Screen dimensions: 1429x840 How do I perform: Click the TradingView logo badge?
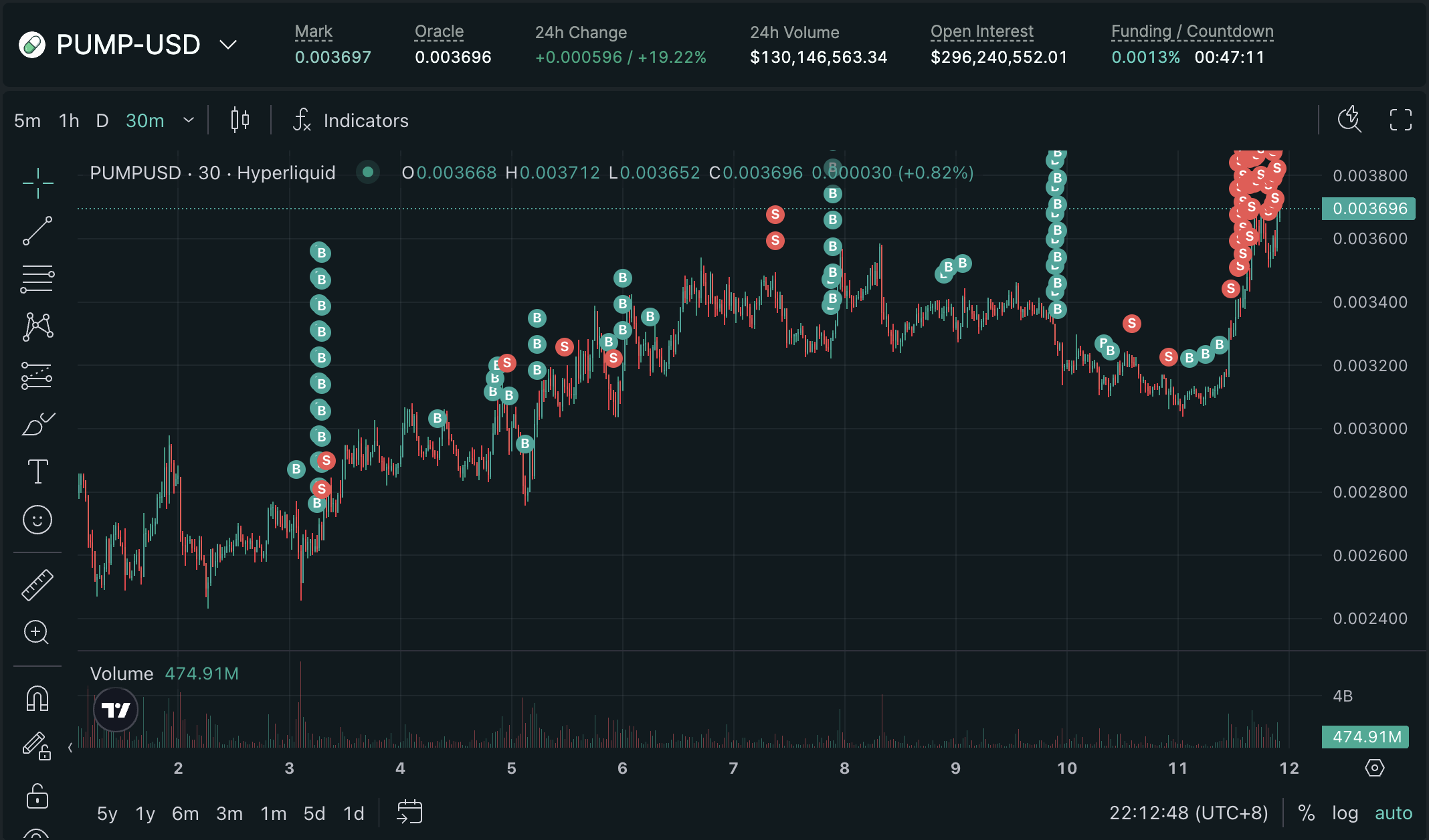(116, 710)
